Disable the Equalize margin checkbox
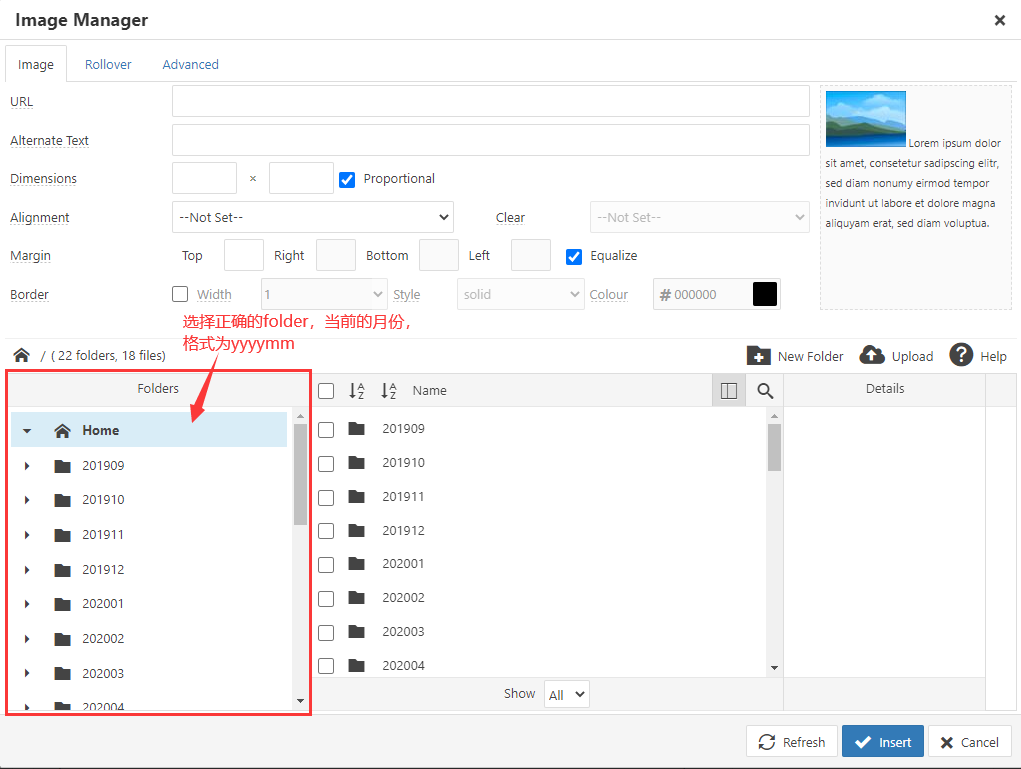Image resolution: width=1021 pixels, height=769 pixels. (x=574, y=256)
